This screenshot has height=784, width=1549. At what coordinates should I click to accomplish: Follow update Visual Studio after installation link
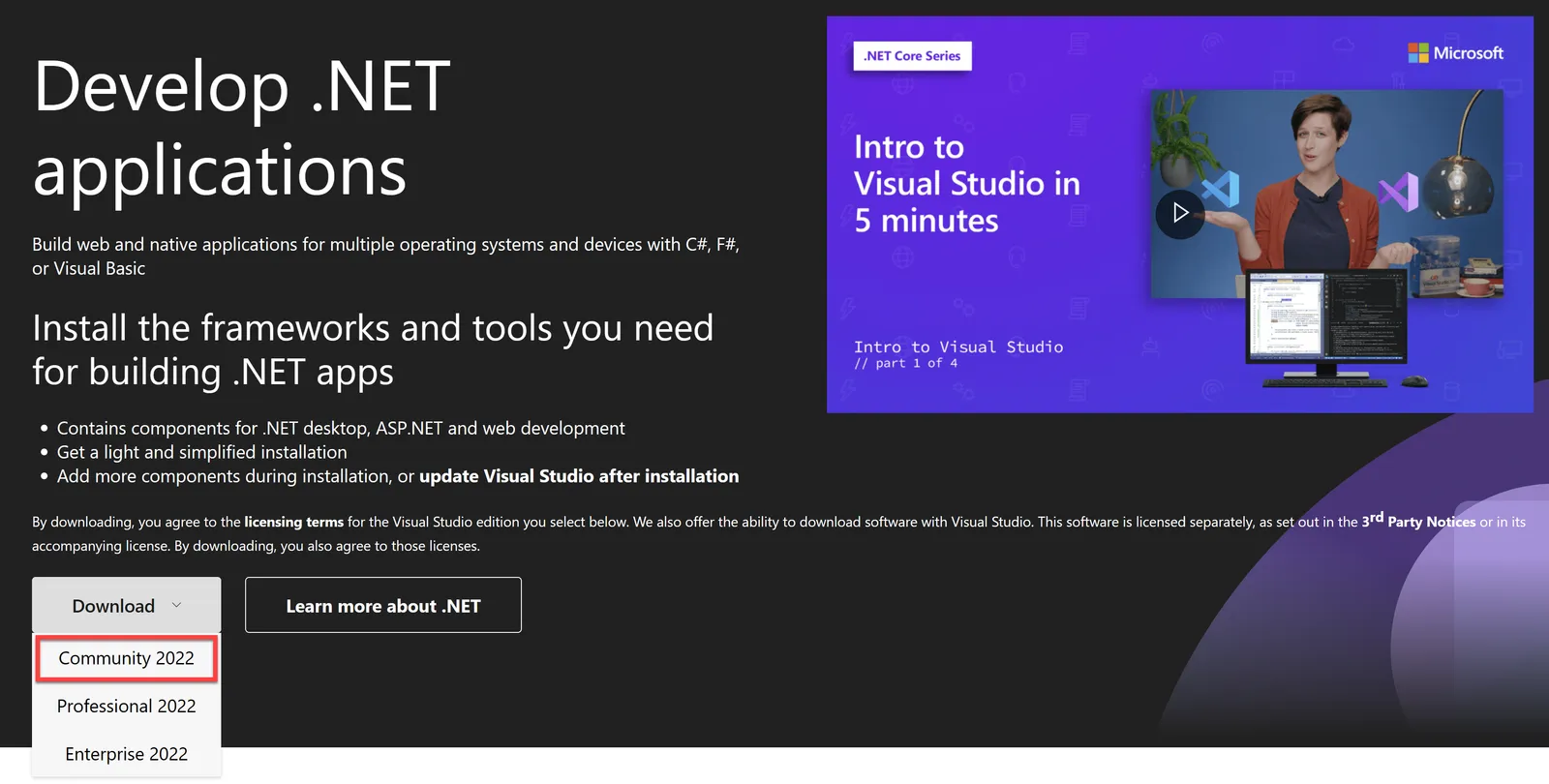coord(579,476)
